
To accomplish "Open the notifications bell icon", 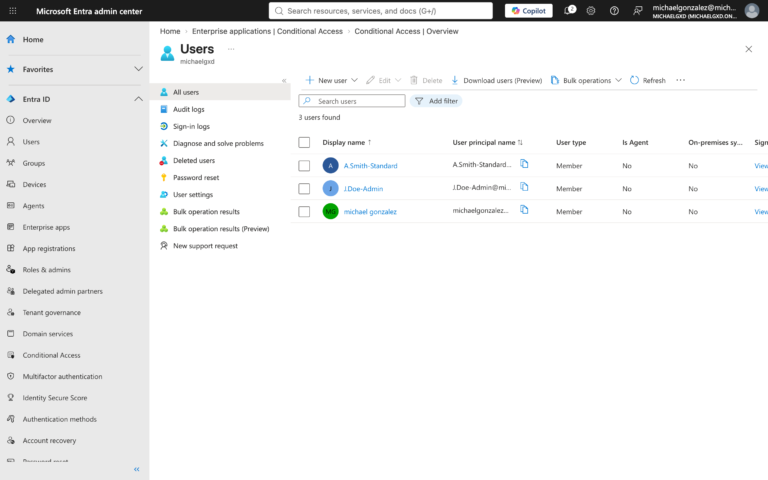I will [569, 10].
